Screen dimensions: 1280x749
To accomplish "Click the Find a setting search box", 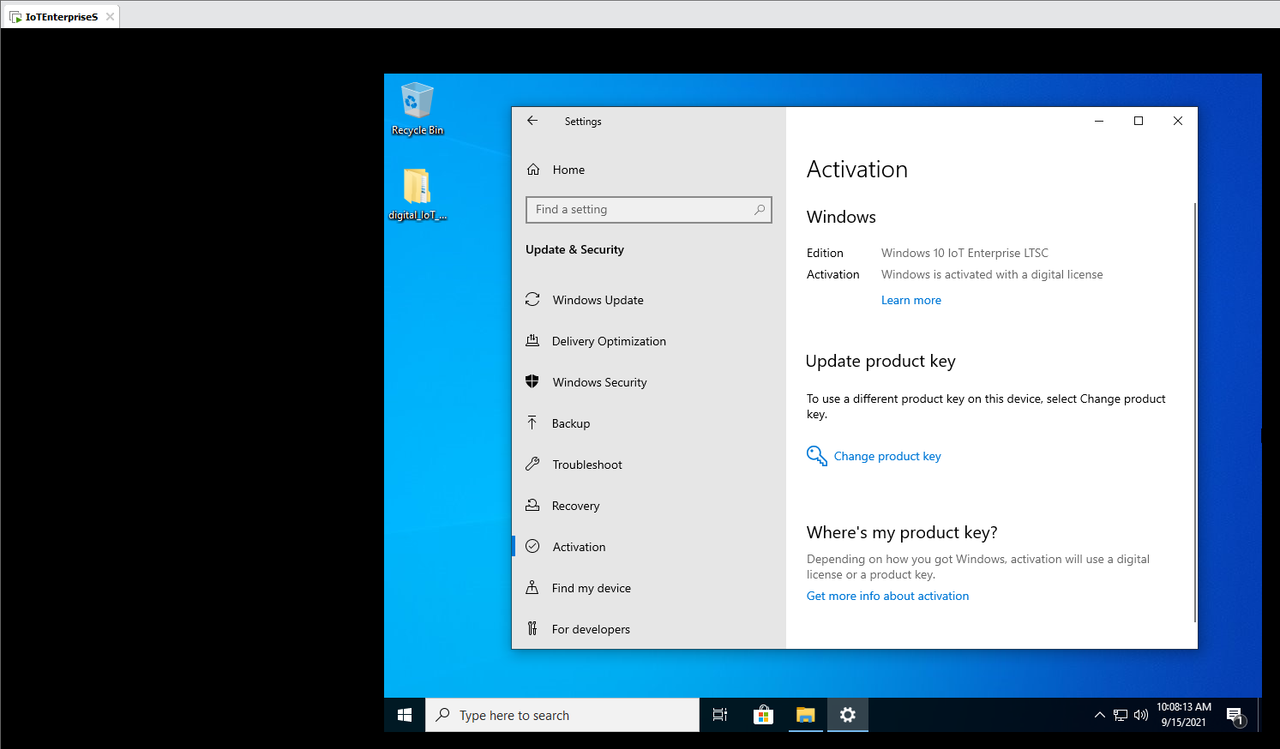I will [x=648, y=209].
